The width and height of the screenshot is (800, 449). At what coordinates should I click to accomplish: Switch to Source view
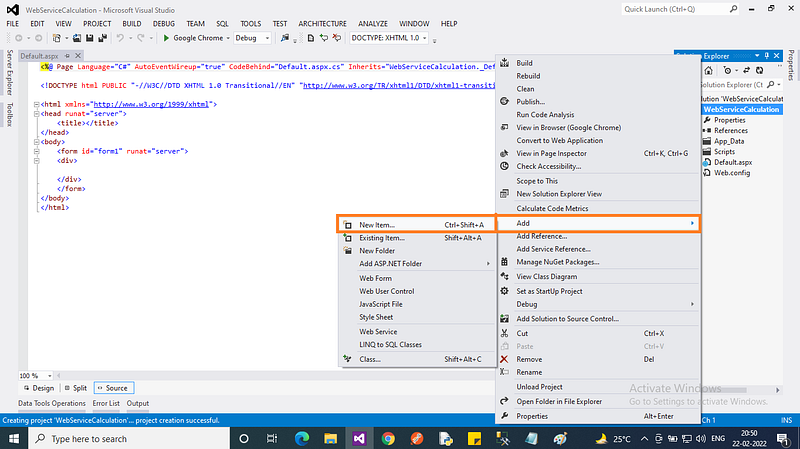point(113,388)
